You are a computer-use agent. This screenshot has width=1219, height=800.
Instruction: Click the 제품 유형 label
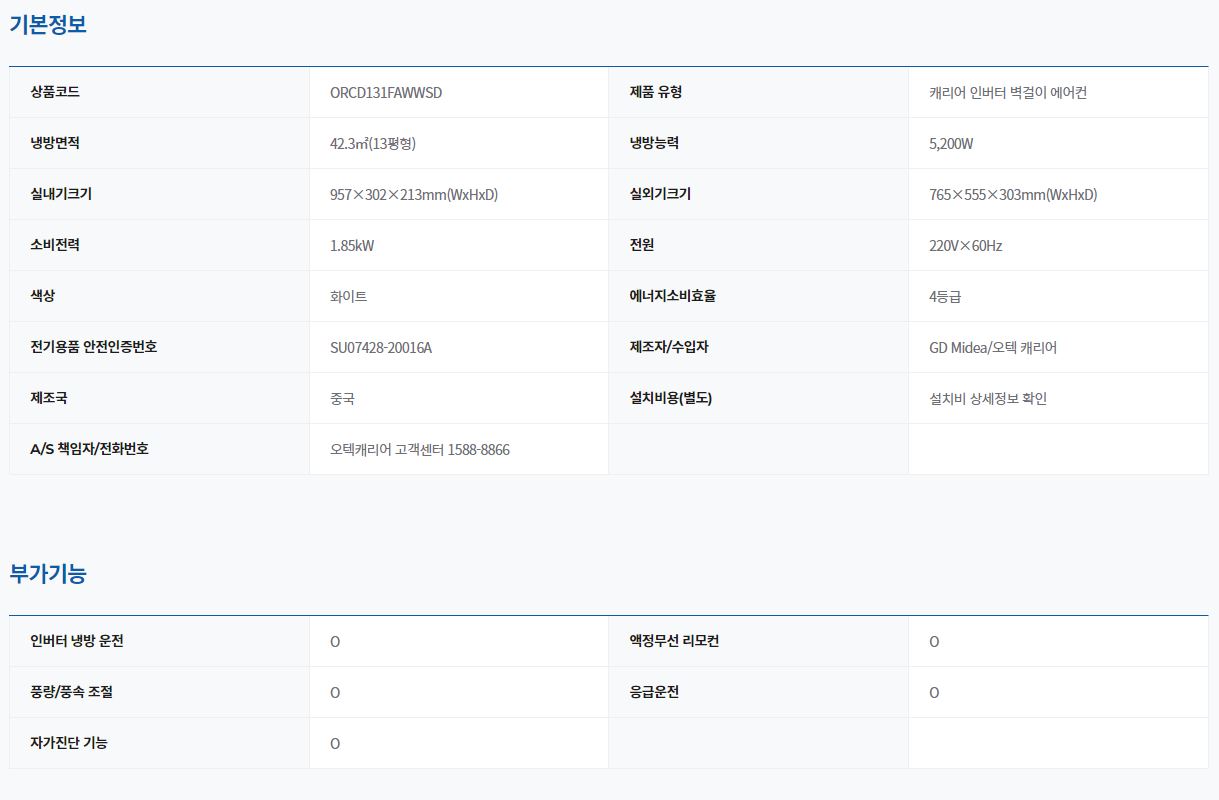[656, 92]
